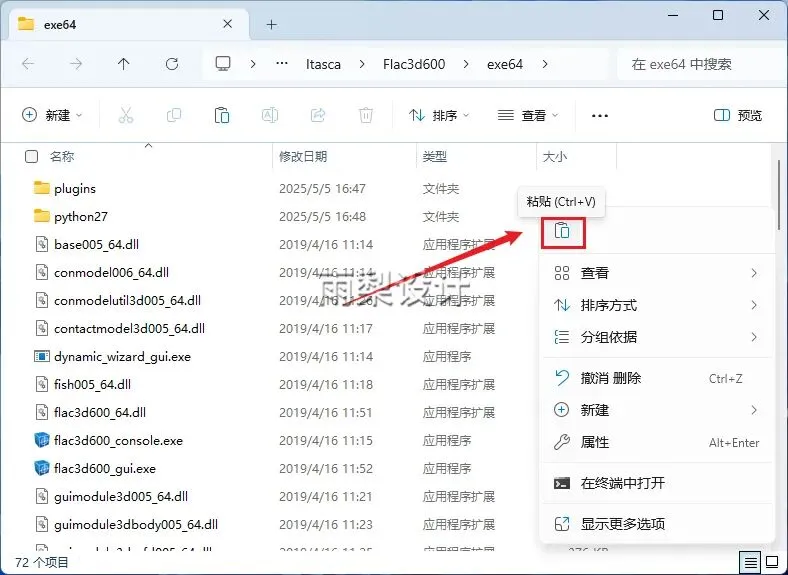The image size is (788, 575).
Task: Click the This PC monitor icon in address bar
Action: point(223,63)
